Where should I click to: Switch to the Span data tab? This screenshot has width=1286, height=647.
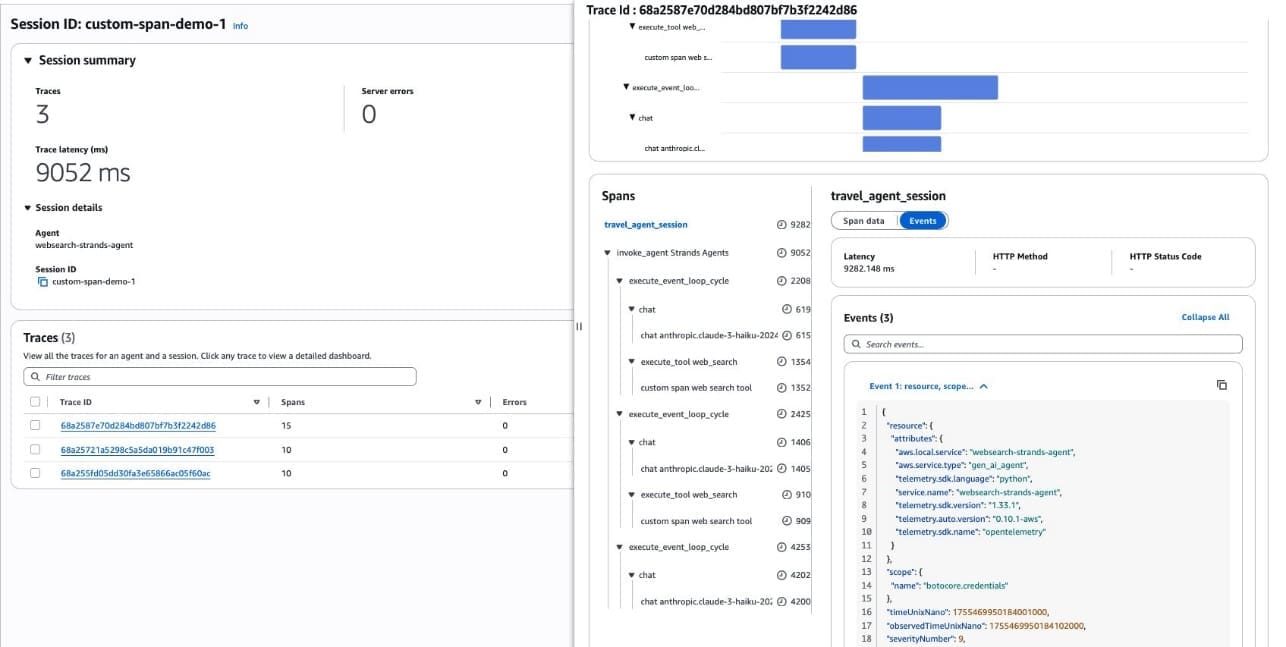pyautogui.click(x=863, y=221)
